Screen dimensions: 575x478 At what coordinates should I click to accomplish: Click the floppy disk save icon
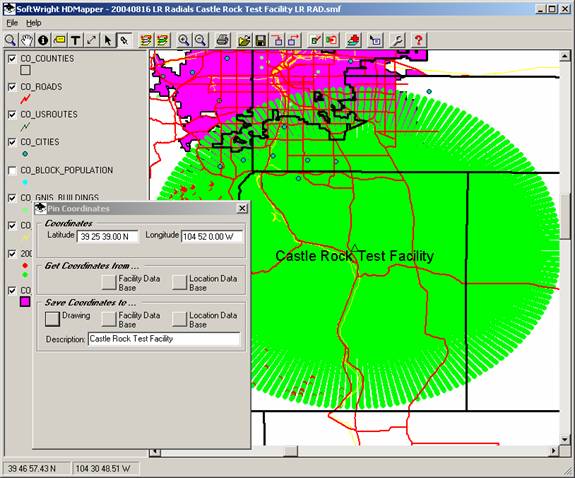click(260, 40)
